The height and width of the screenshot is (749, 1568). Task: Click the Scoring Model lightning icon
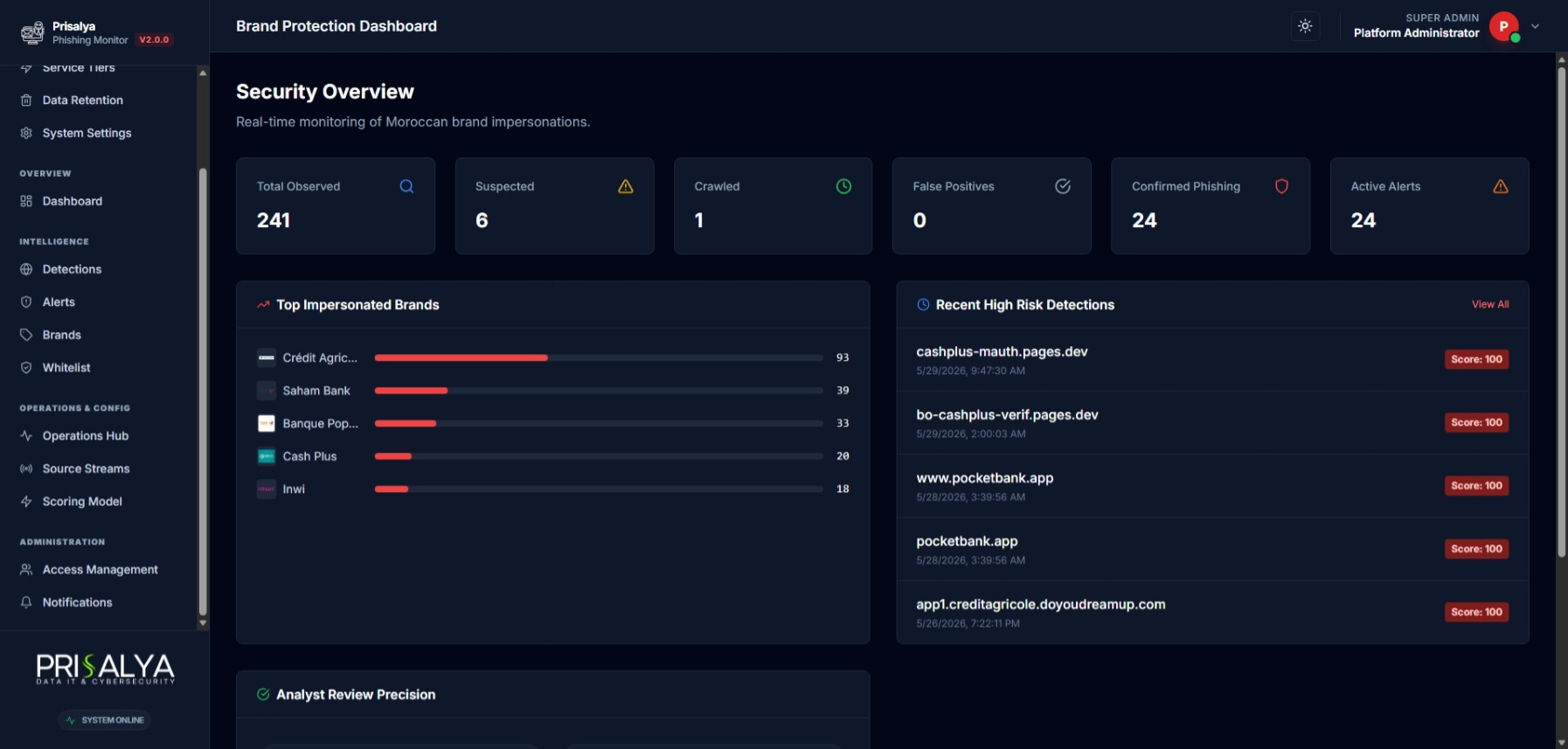click(x=26, y=502)
